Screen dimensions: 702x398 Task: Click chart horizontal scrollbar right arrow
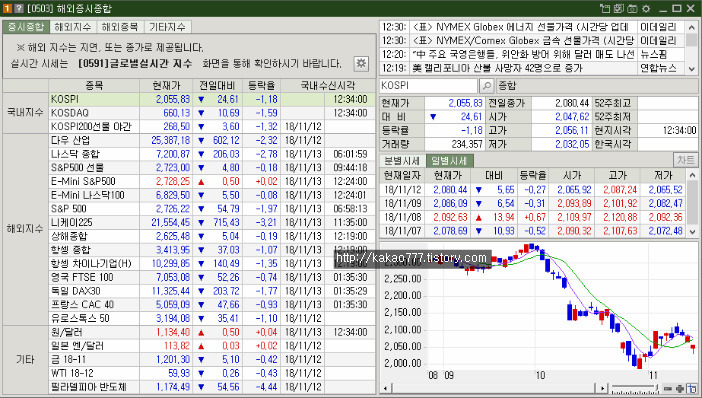pyautogui.click(x=603, y=389)
